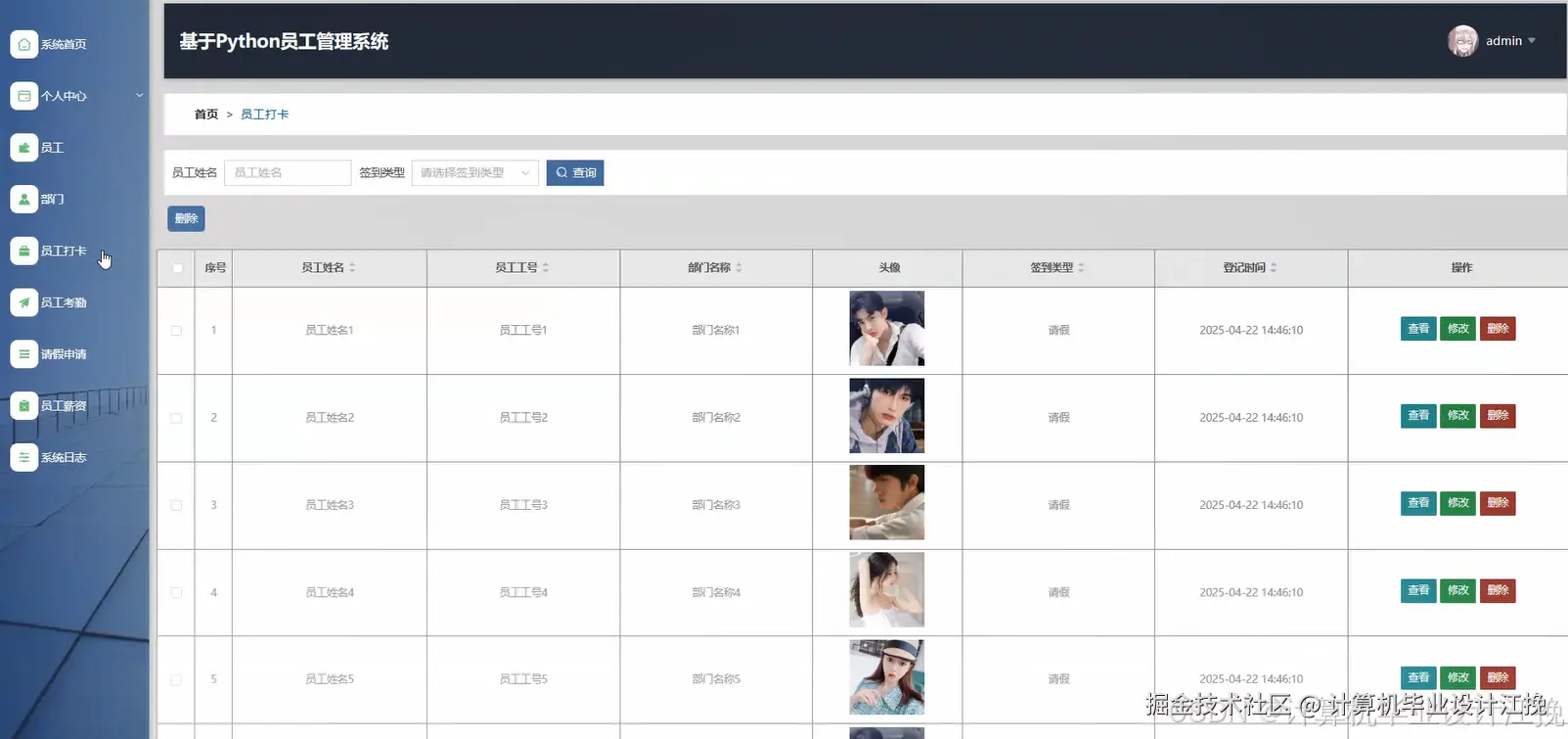Open avatar thumbnail of 员工姓名4

[886, 590]
